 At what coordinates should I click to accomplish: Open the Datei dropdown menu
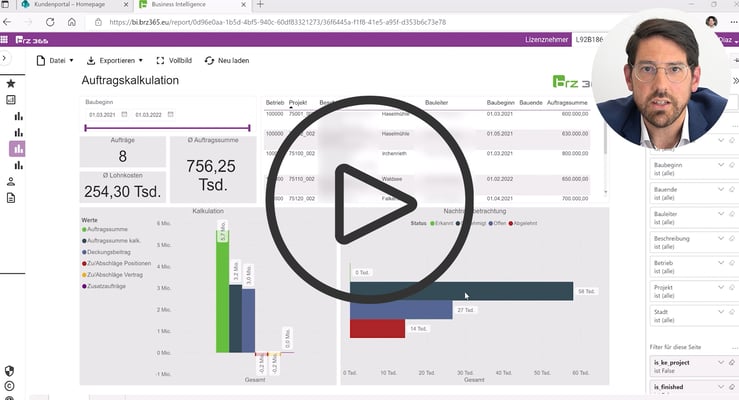tap(55, 60)
